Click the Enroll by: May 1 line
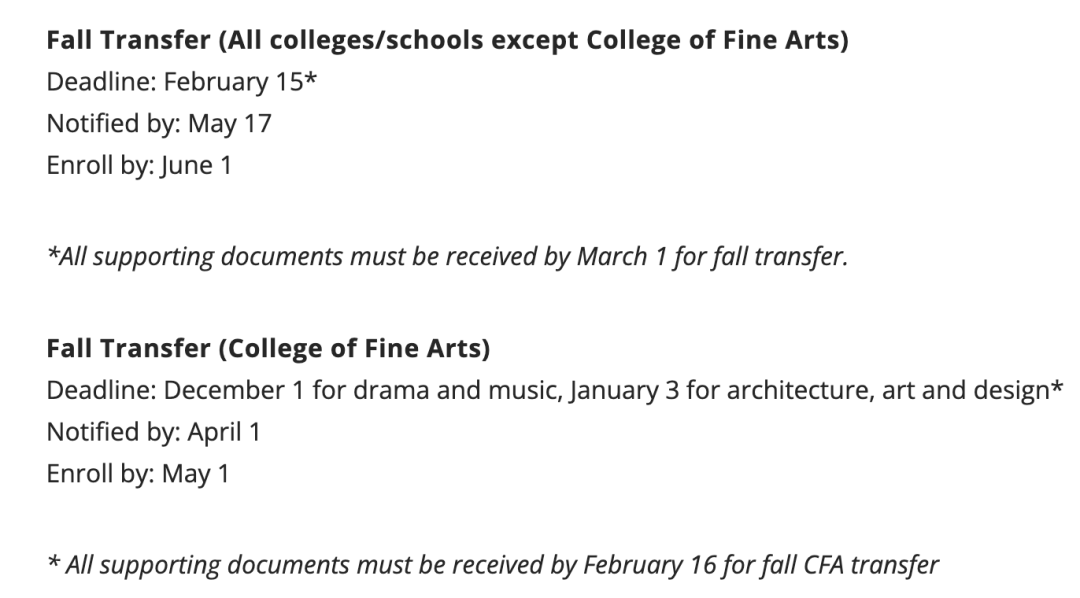1080x598 pixels. [138, 474]
